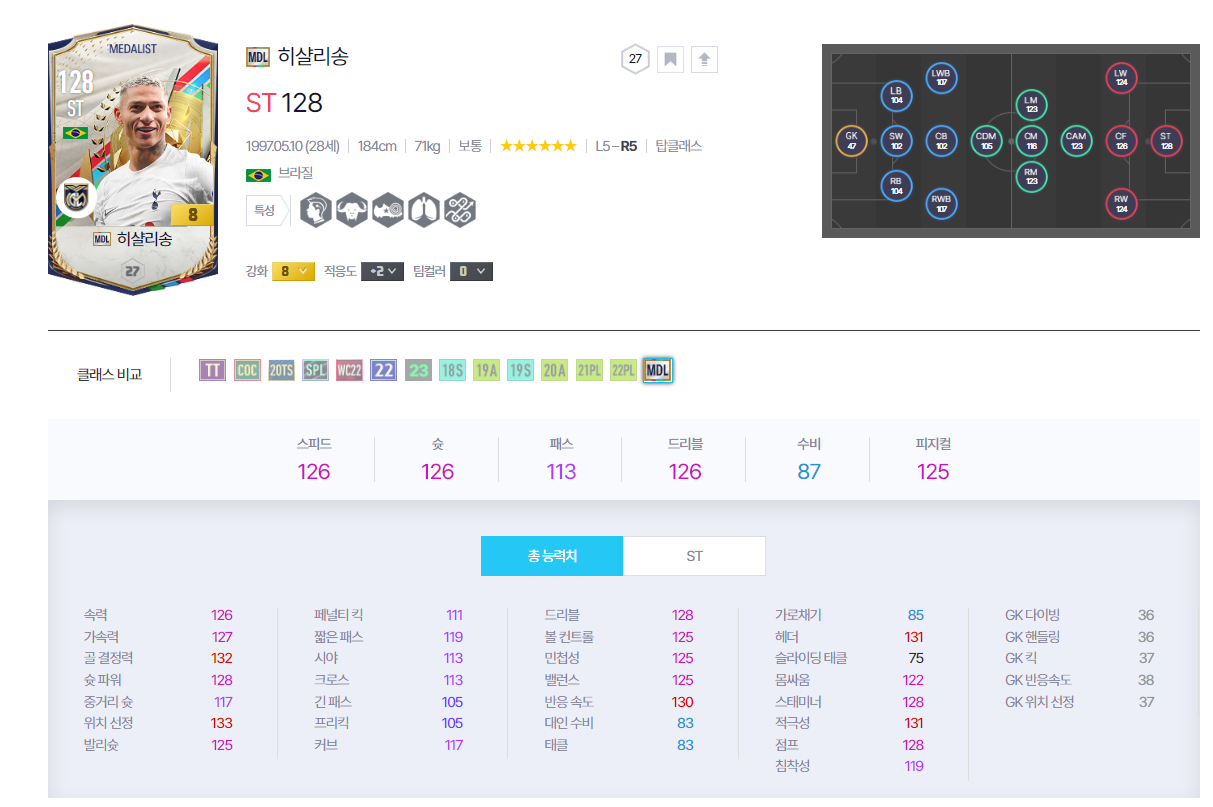Choose the gray 23 class icon
Screen dimensions: 1213x807
pyautogui.click(x=418, y=370)
